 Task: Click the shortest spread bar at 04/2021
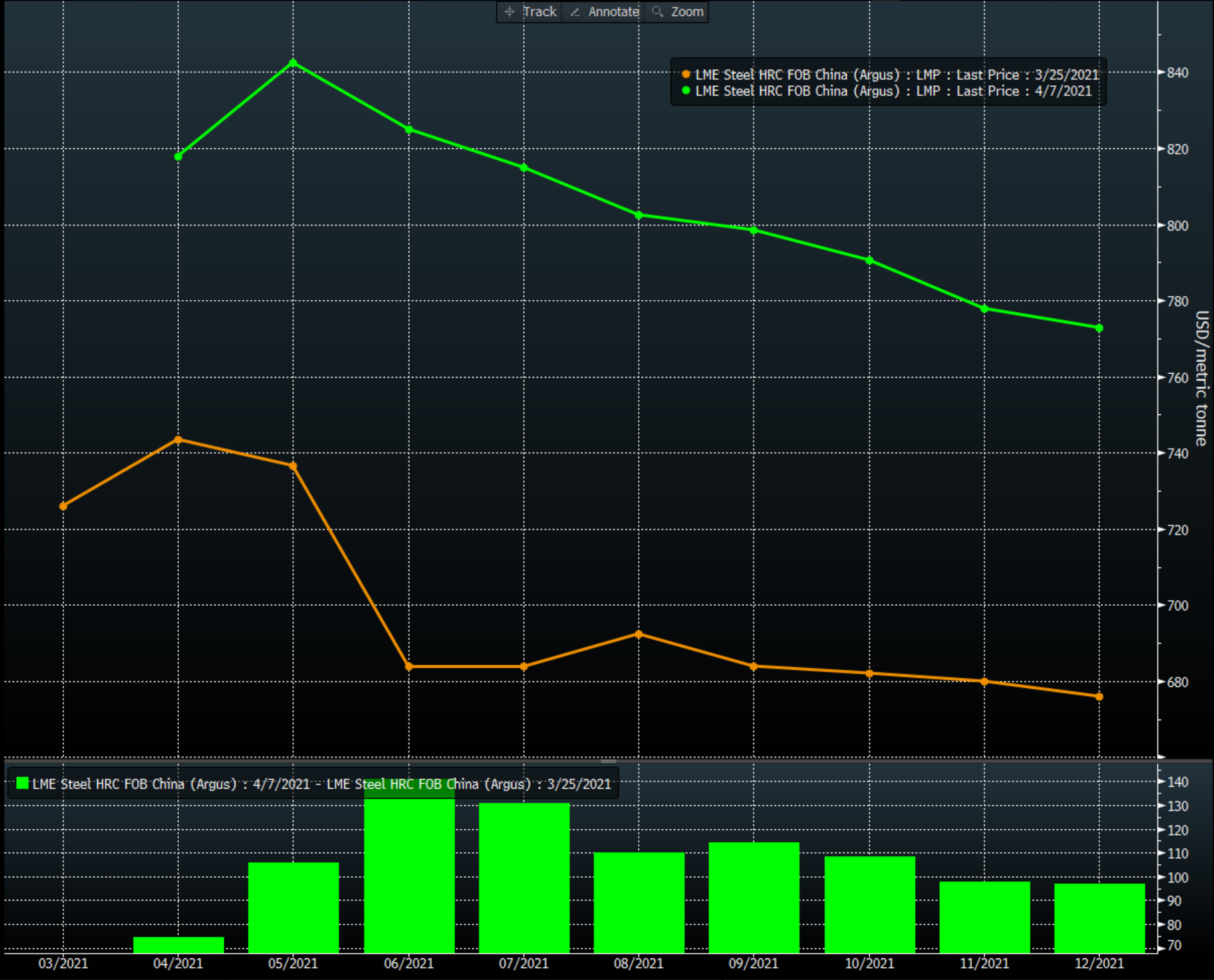tap(179, 944)
